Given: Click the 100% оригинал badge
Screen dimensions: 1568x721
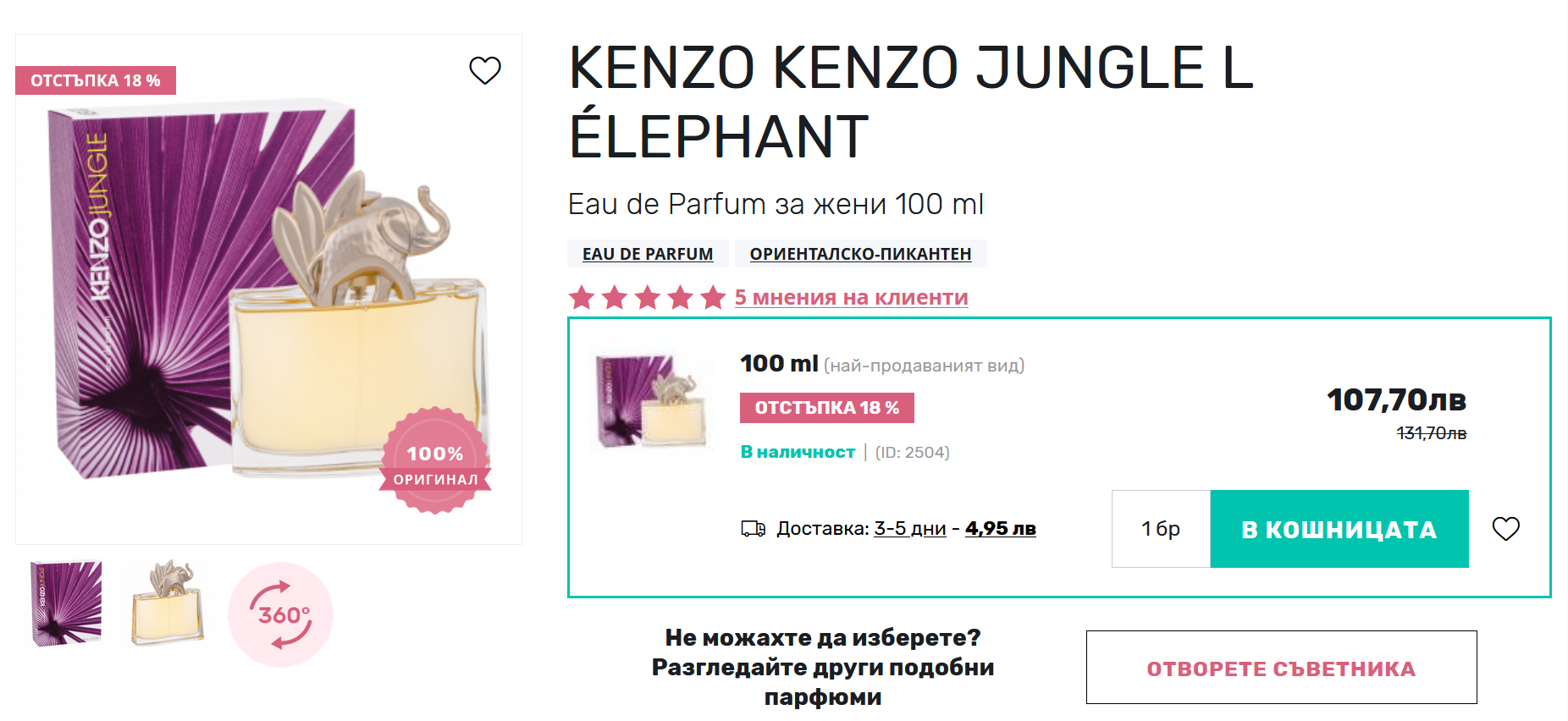Looking at the screenshot, I should pyautogui.click(x=435, y=462).
